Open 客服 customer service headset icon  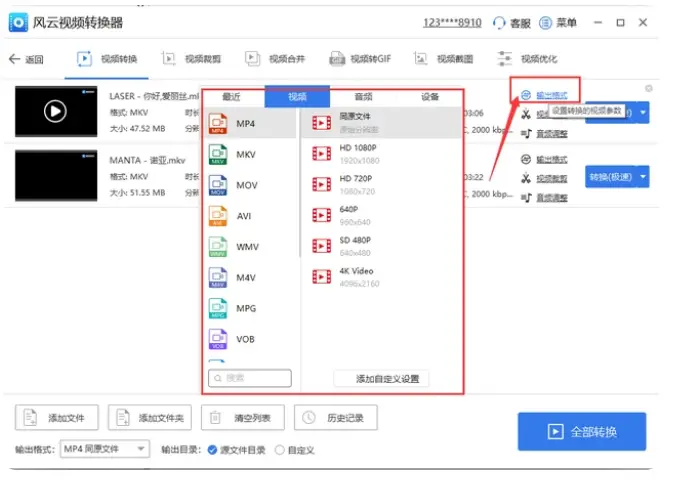pyautogui.click(x=499, y=23)
